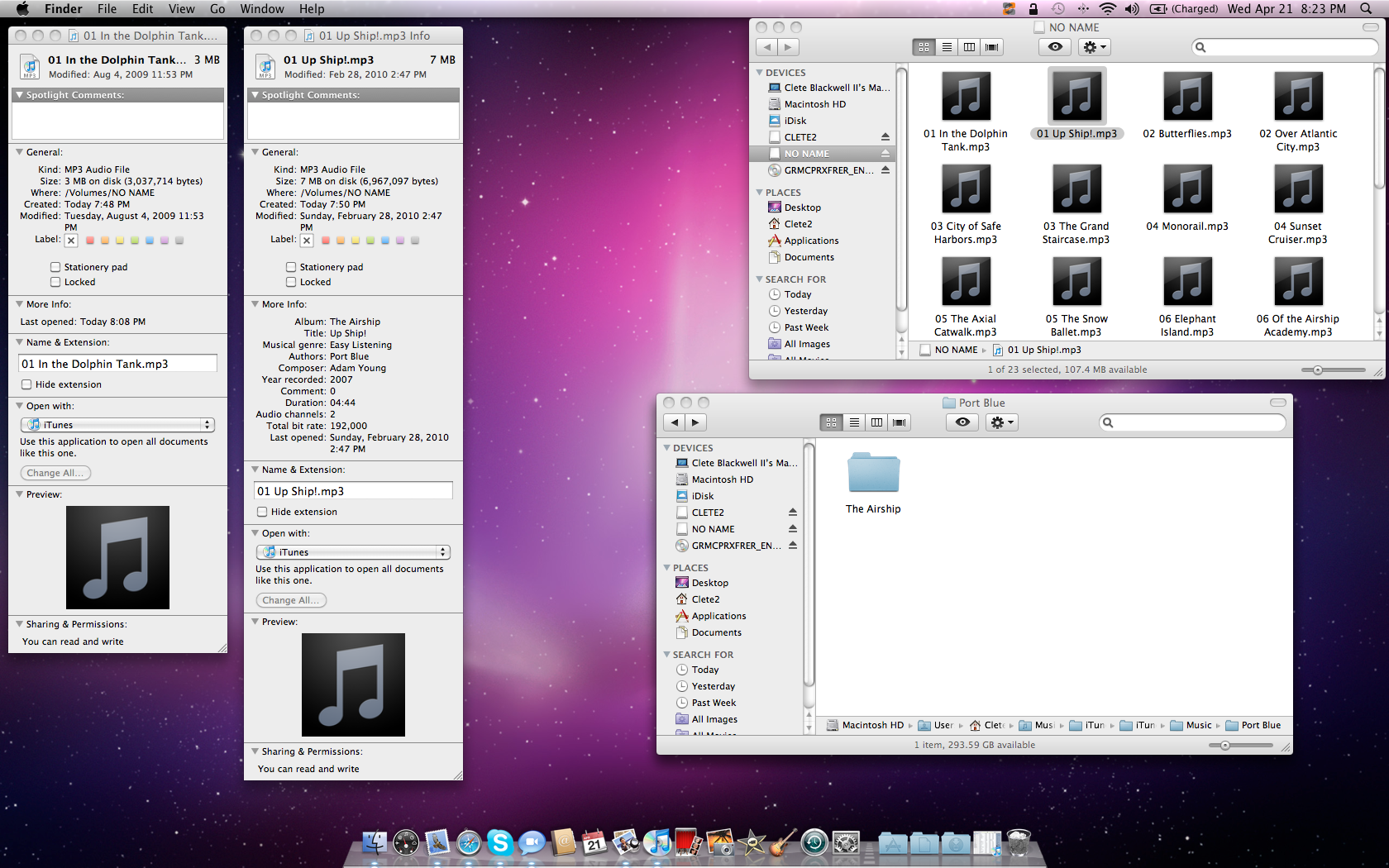Apply blue label in Up Ship! Info
This screenshot has width=1389, height=868.
(x=385, y=241)
